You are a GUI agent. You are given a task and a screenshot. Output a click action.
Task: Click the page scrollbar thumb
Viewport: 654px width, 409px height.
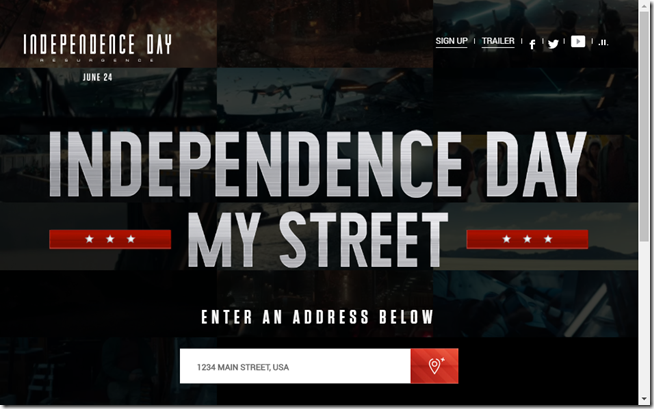pos(644,126)
